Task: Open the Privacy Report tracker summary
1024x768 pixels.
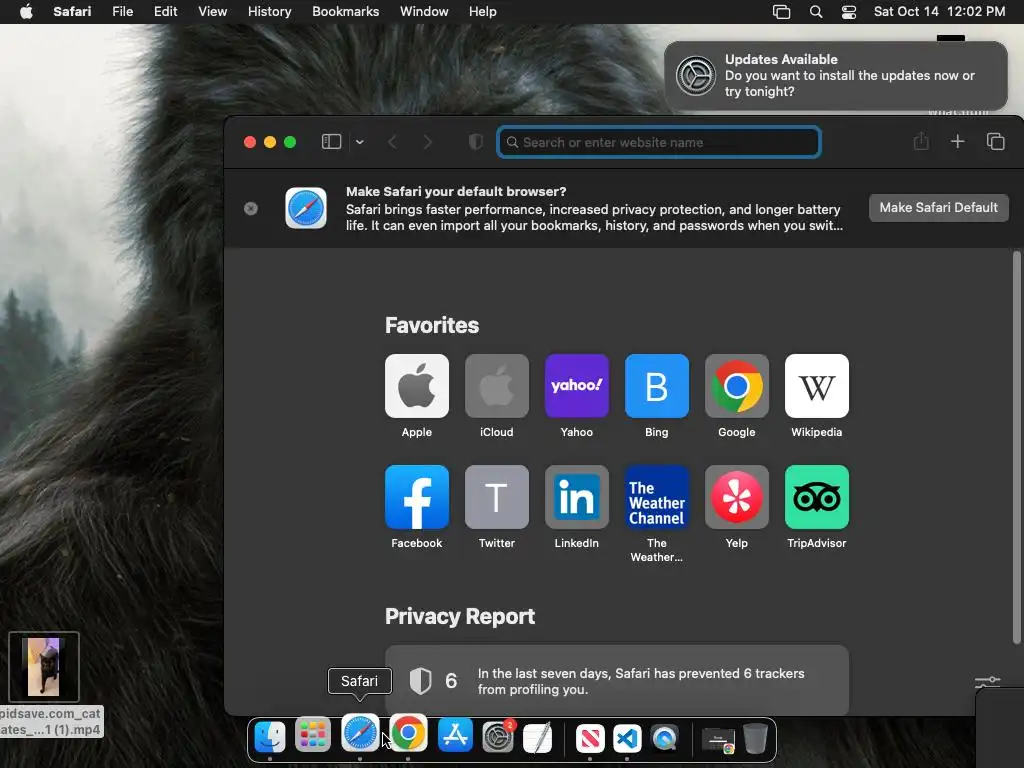Action: (616, 680)
